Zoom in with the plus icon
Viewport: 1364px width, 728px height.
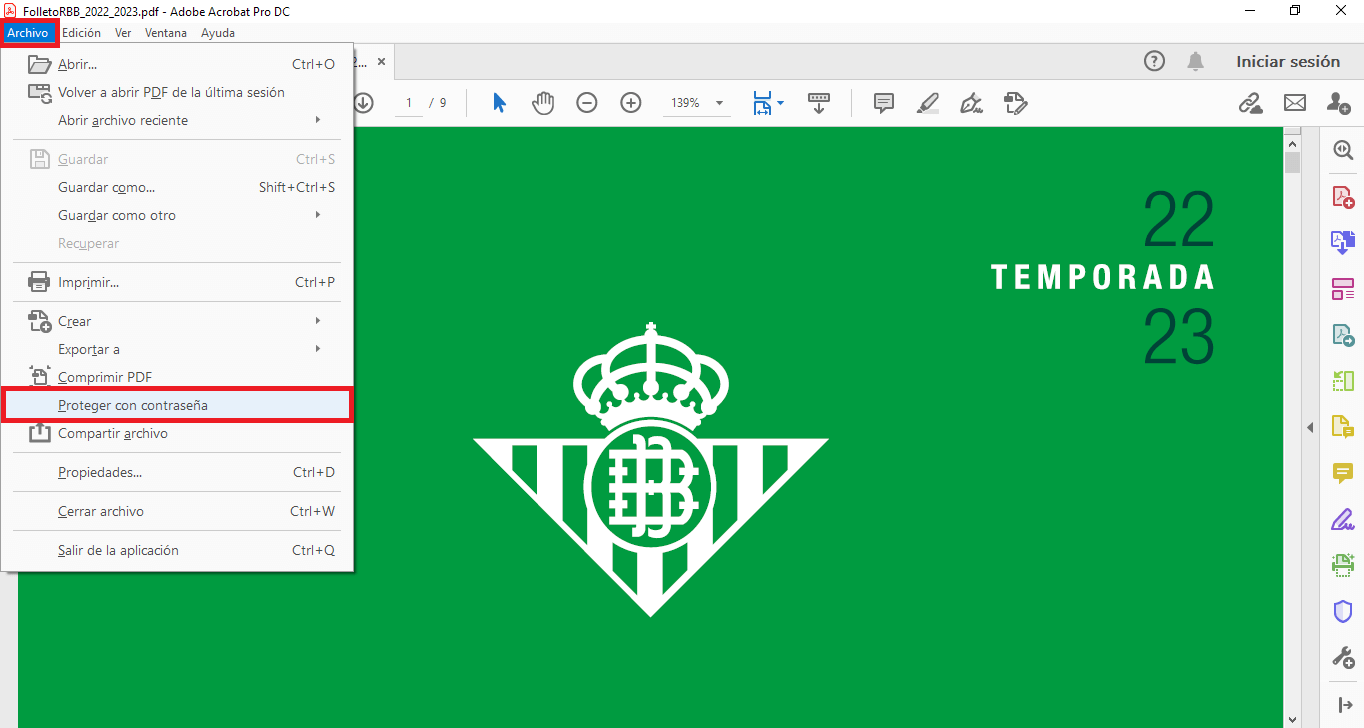point(631,103)
